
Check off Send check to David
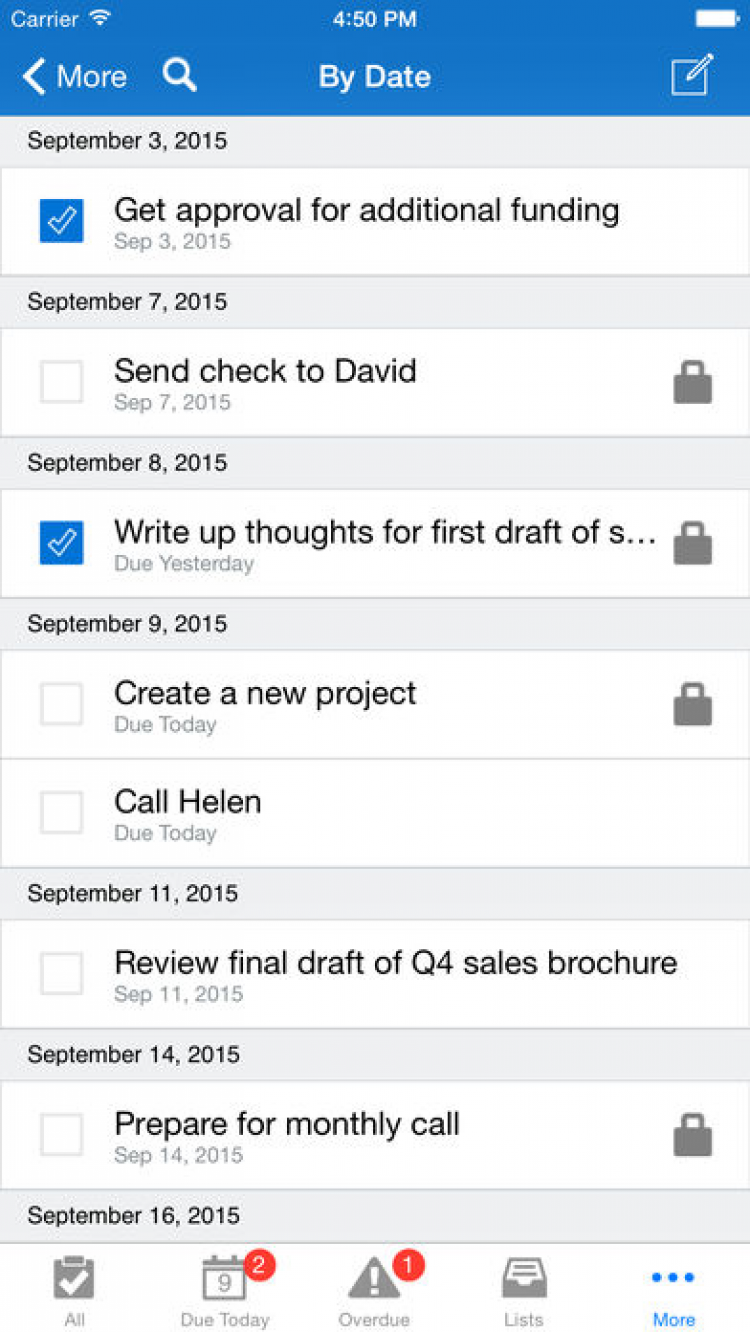62,383
